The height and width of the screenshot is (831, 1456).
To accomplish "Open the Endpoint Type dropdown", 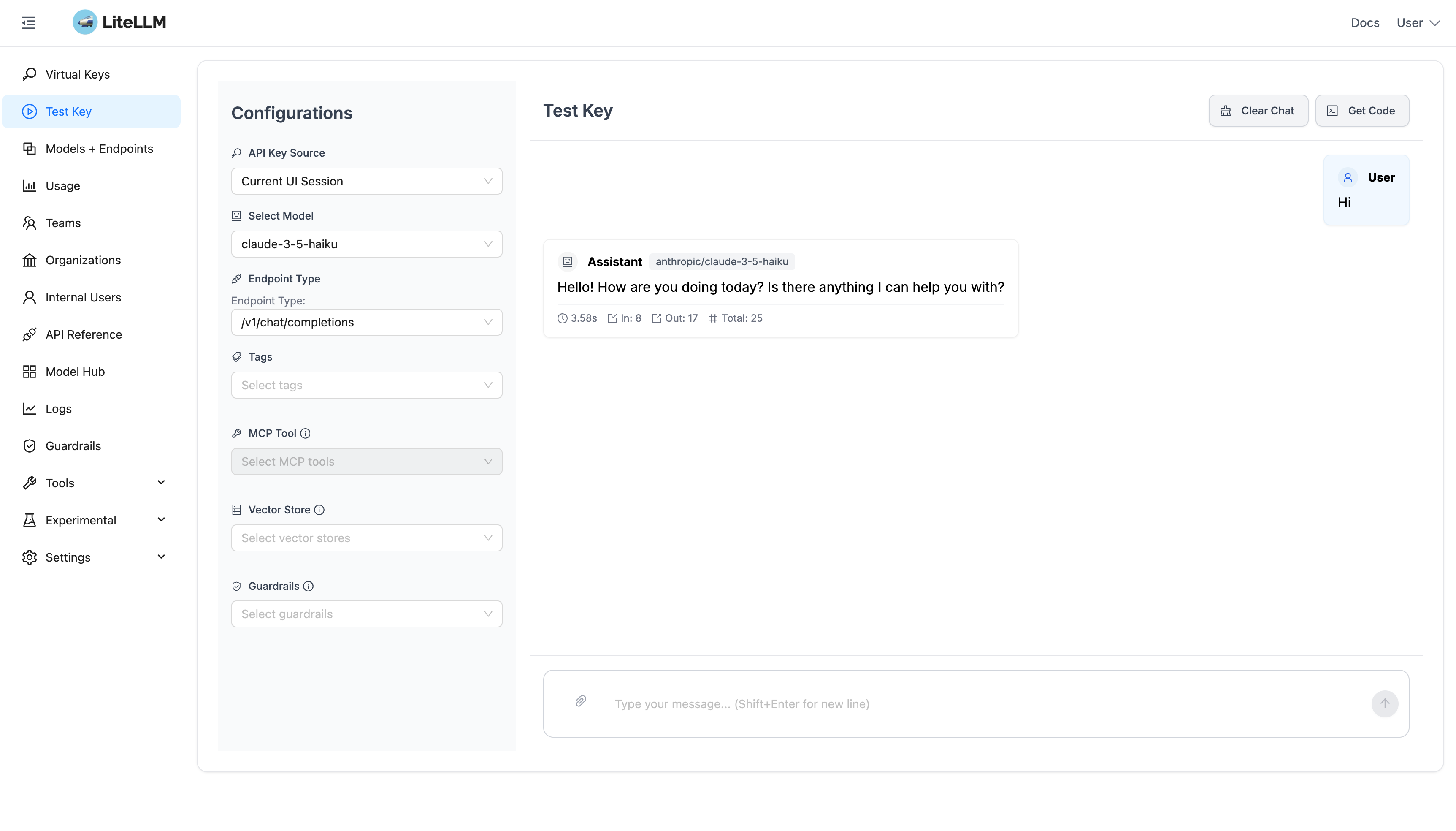I will (x=366, y=323).
